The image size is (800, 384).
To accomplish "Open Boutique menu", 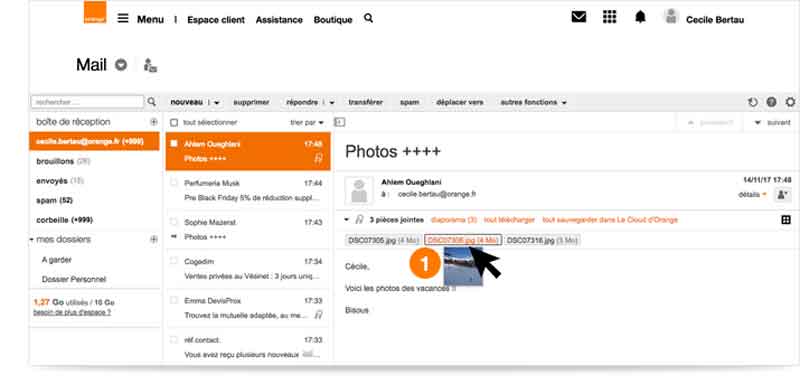I will [x=333, y=20].
